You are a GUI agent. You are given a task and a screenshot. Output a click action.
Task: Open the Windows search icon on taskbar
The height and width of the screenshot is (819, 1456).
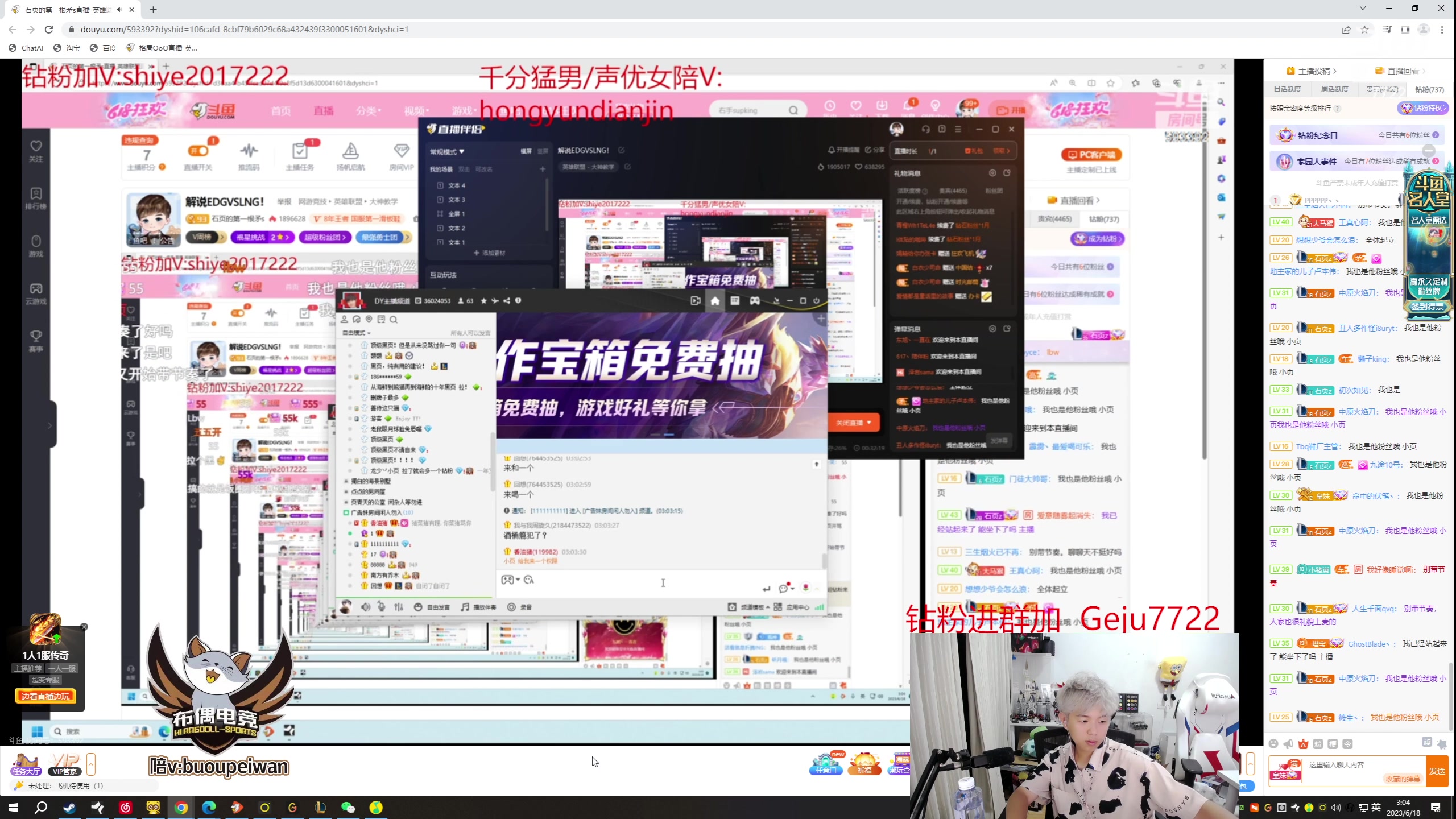[x=41, y=808]
